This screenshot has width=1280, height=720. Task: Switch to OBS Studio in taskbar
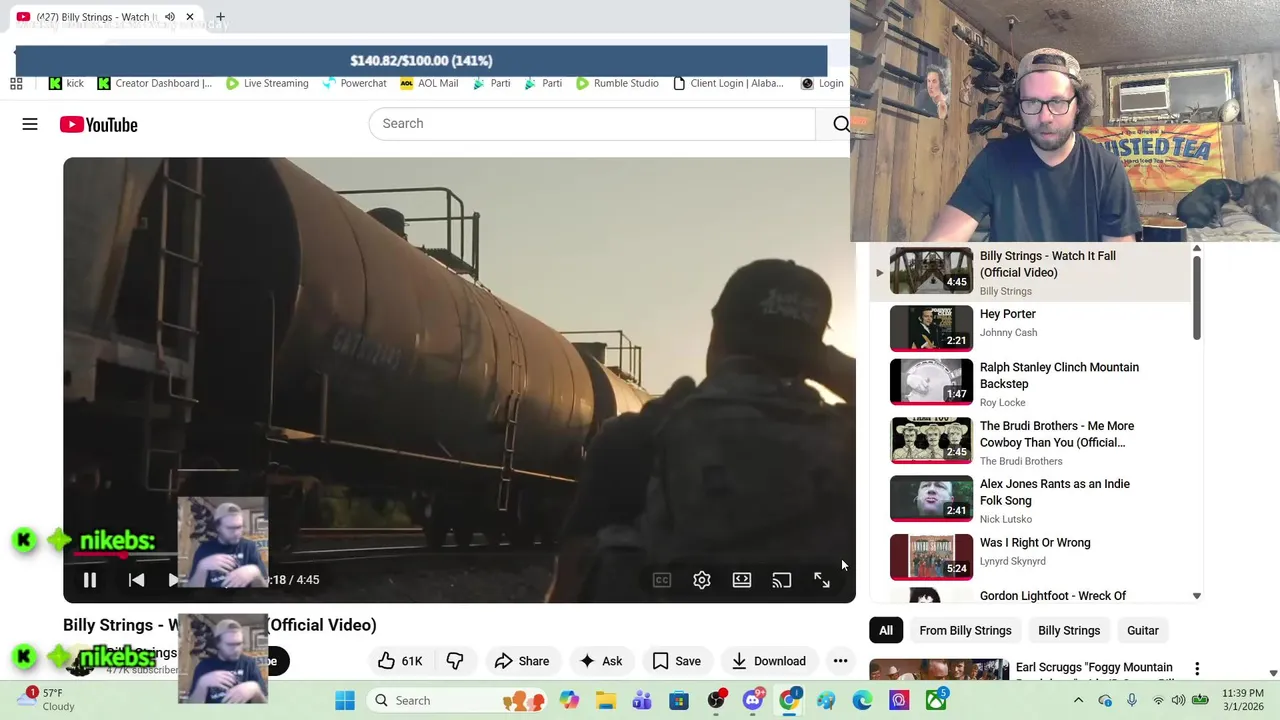point(716,700)
